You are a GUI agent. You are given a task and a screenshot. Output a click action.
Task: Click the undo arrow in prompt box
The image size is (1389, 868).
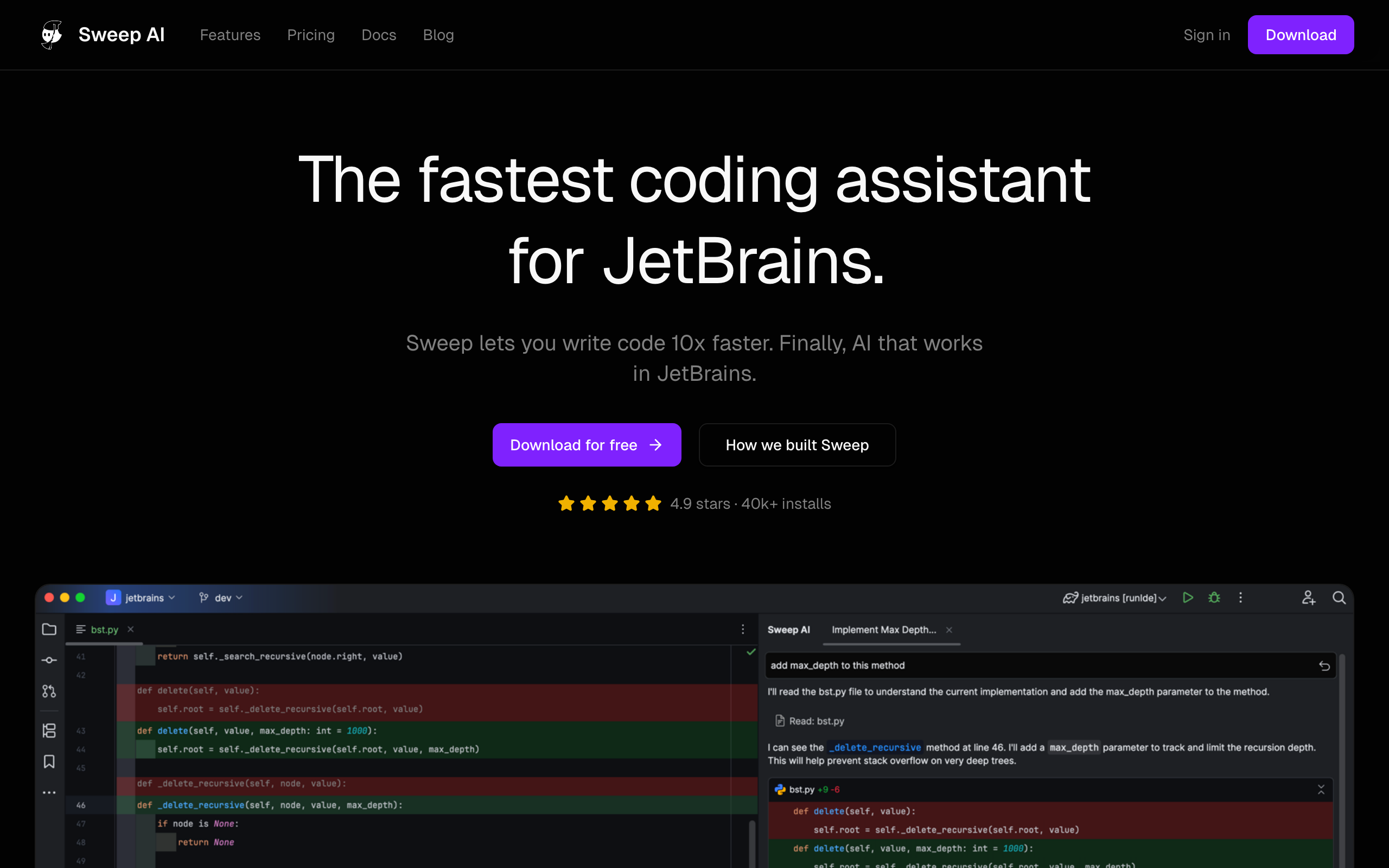click(x=1324, y=666)
